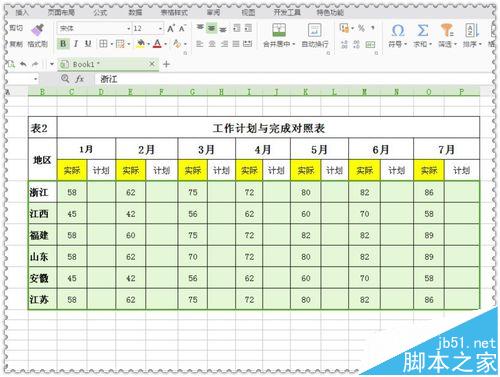Align text right horizontally
This screenshot has height=377, width=500.
(224, 44)
